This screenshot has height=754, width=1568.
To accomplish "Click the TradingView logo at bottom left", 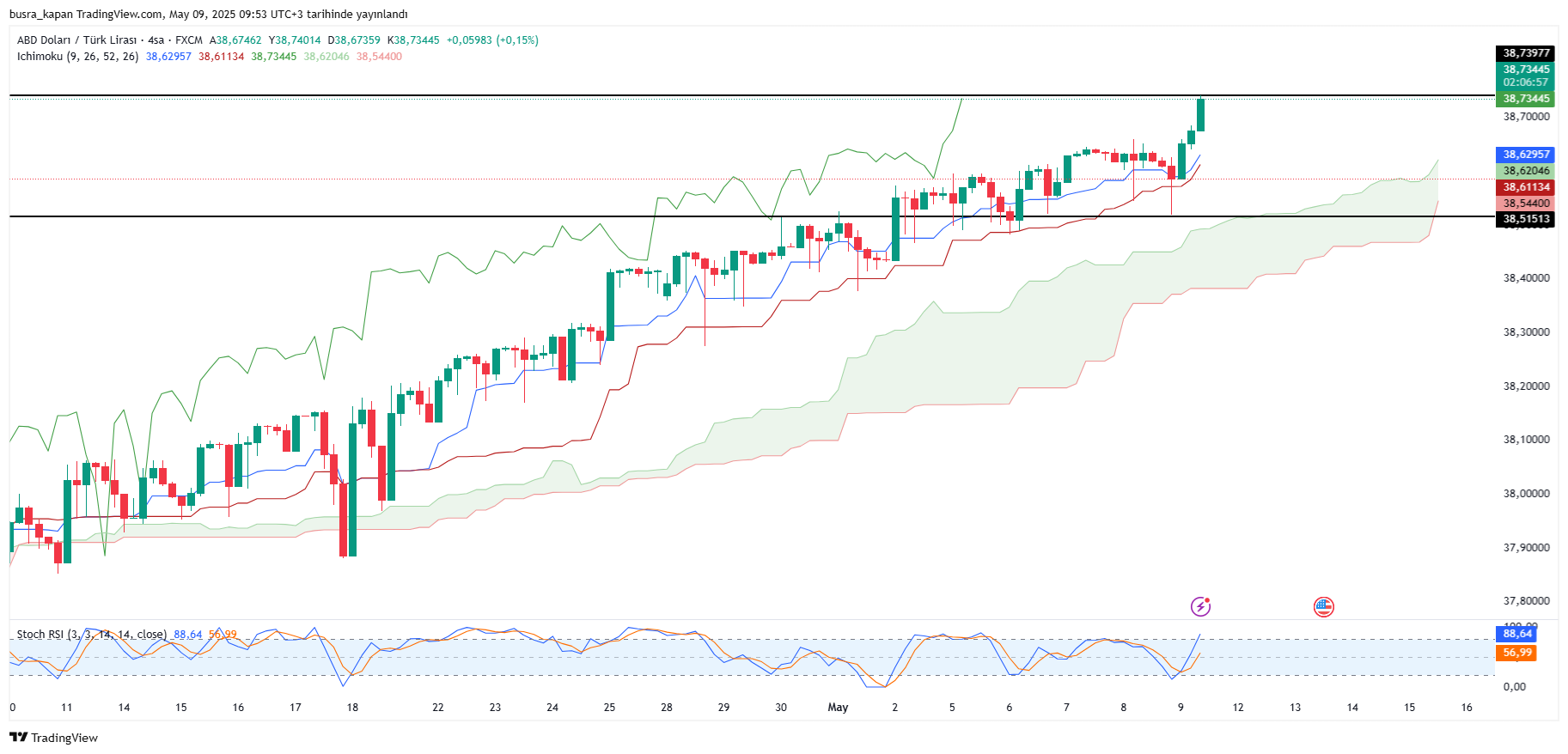I will [x=54, y=738].
